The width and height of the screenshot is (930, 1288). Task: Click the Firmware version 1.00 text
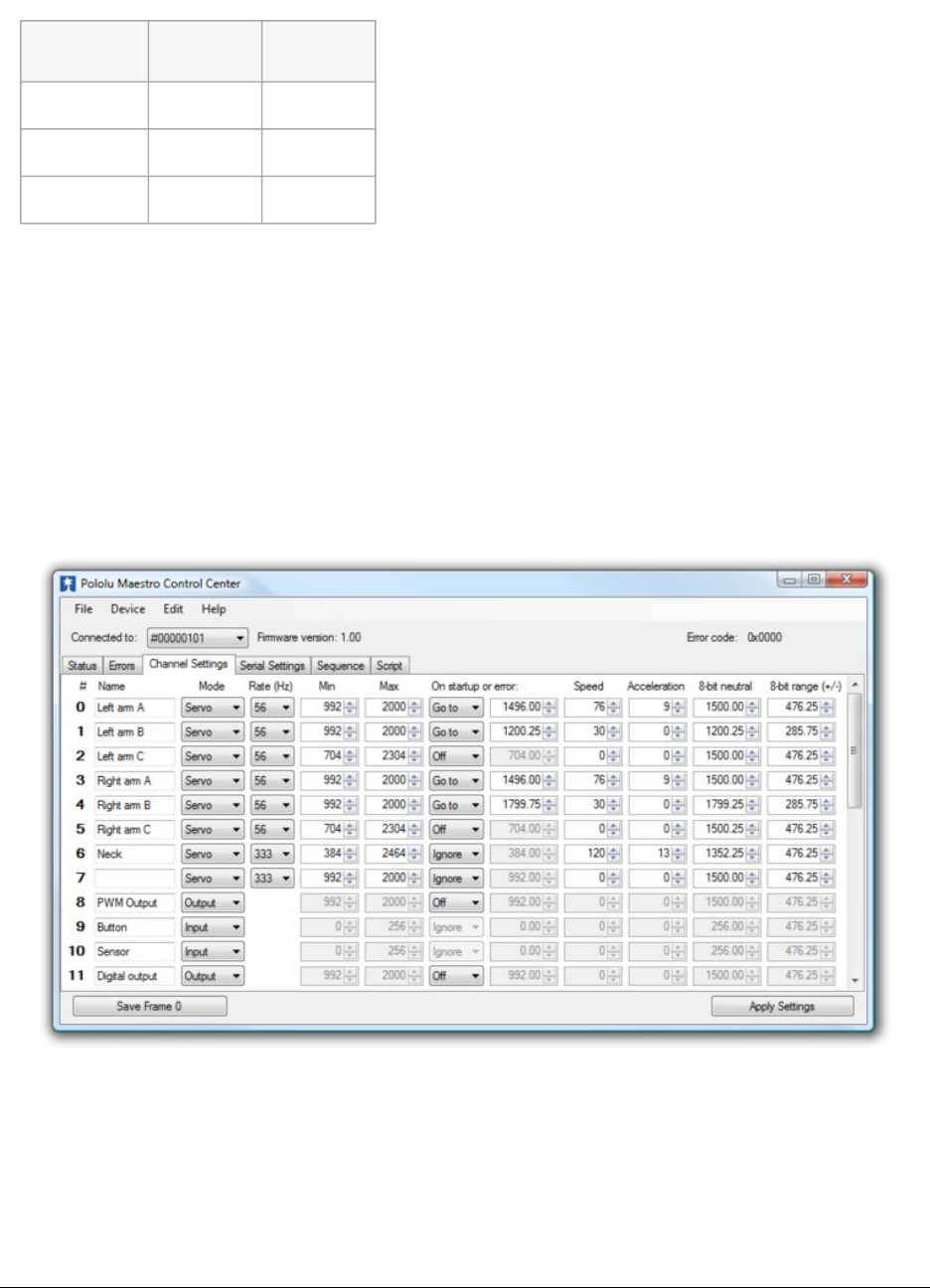309,637
